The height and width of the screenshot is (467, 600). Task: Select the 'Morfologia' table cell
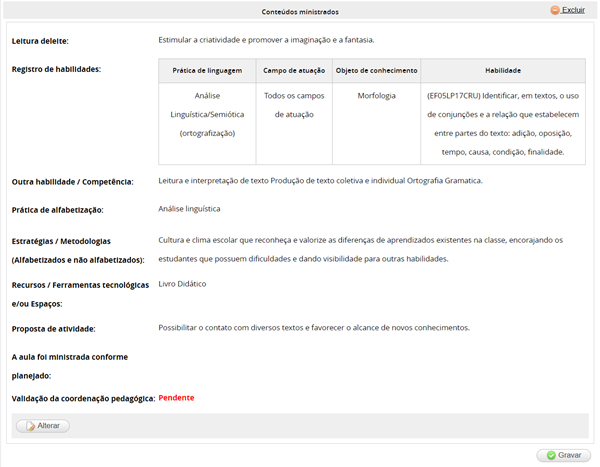377,124
